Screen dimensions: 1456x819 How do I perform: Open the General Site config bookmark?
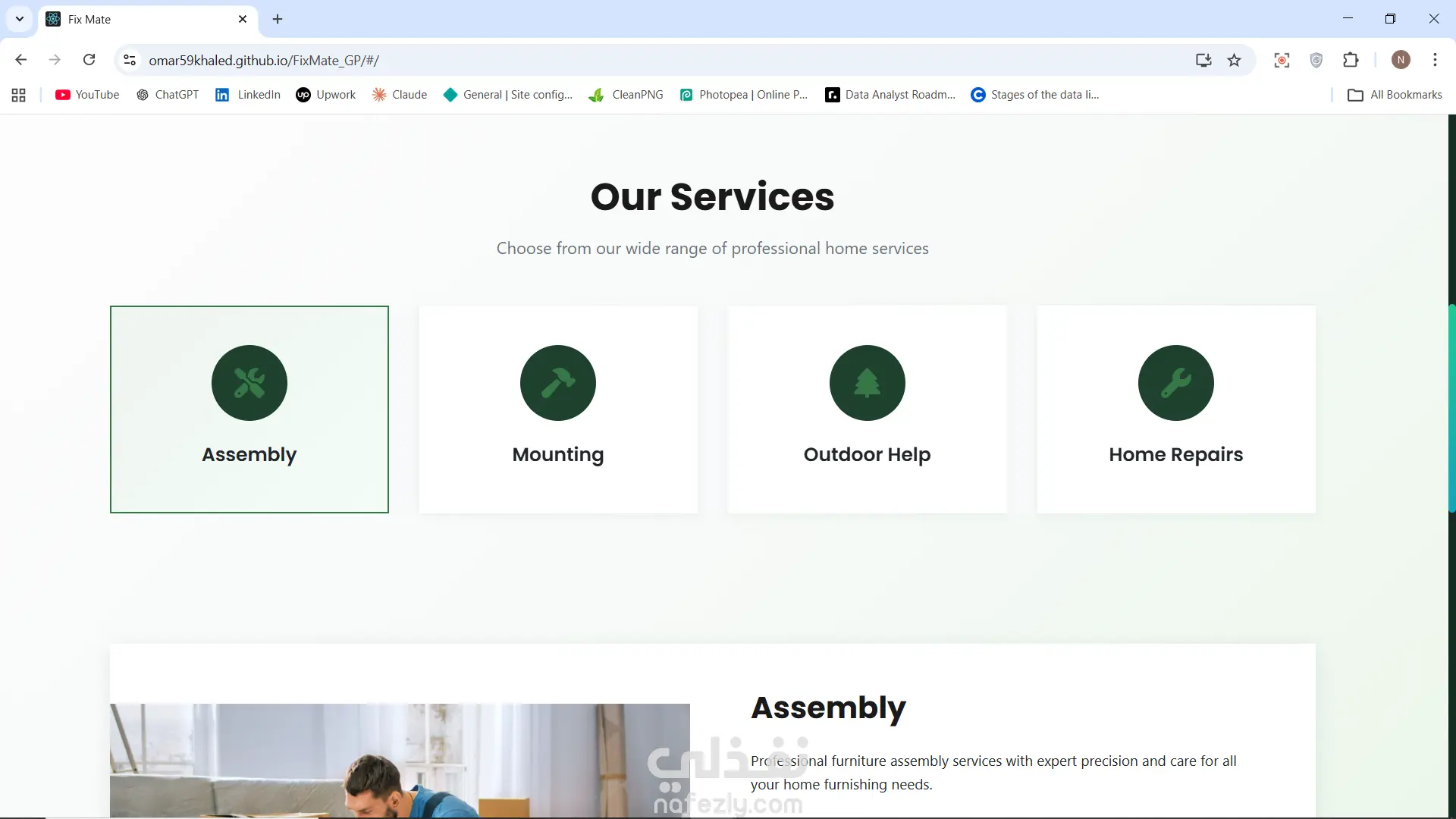[508, 95]
